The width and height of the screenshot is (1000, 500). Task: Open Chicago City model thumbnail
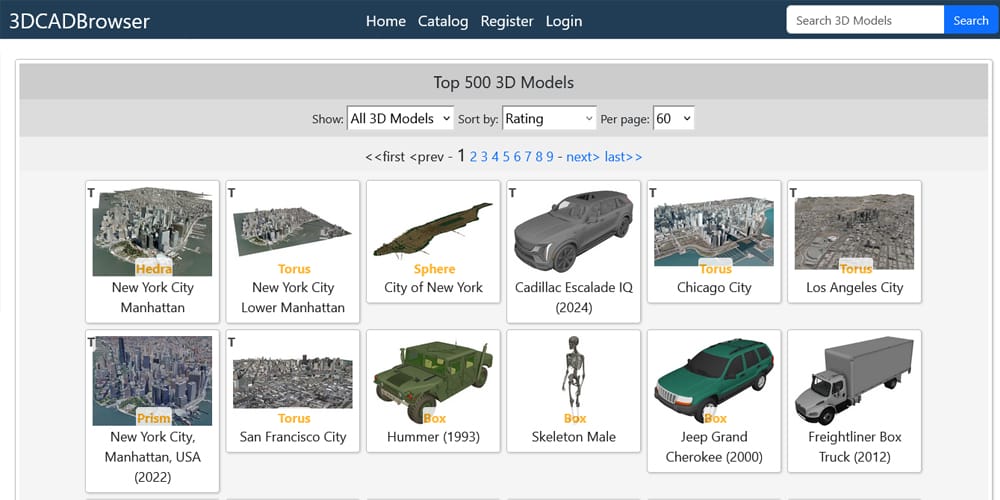click(x=714, y=232)
